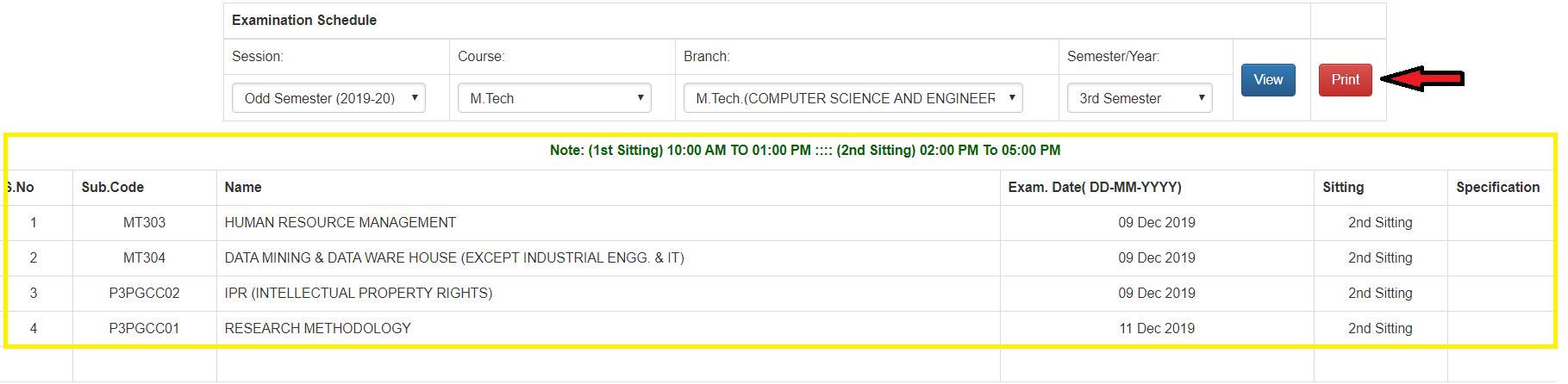The image size is (1568, 384).
Task: Click IPR (INTELLECTUAL PROPERTY RIGHTS) subject name
Action: coord(358,294)
